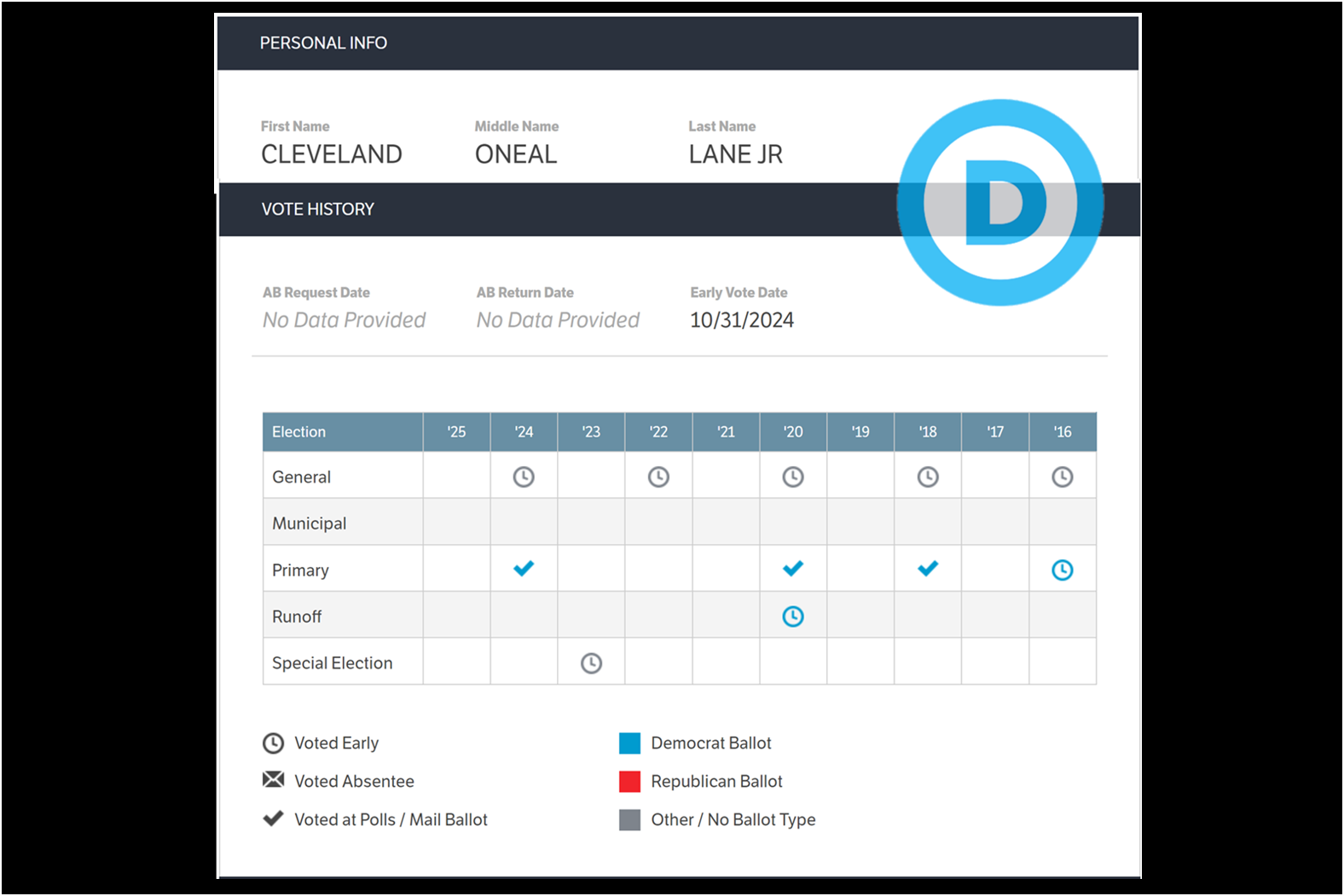This screenshot has height=896, width=1344.
Task: Click the Primary '18 blue checkmark
Action: point(928,568)
